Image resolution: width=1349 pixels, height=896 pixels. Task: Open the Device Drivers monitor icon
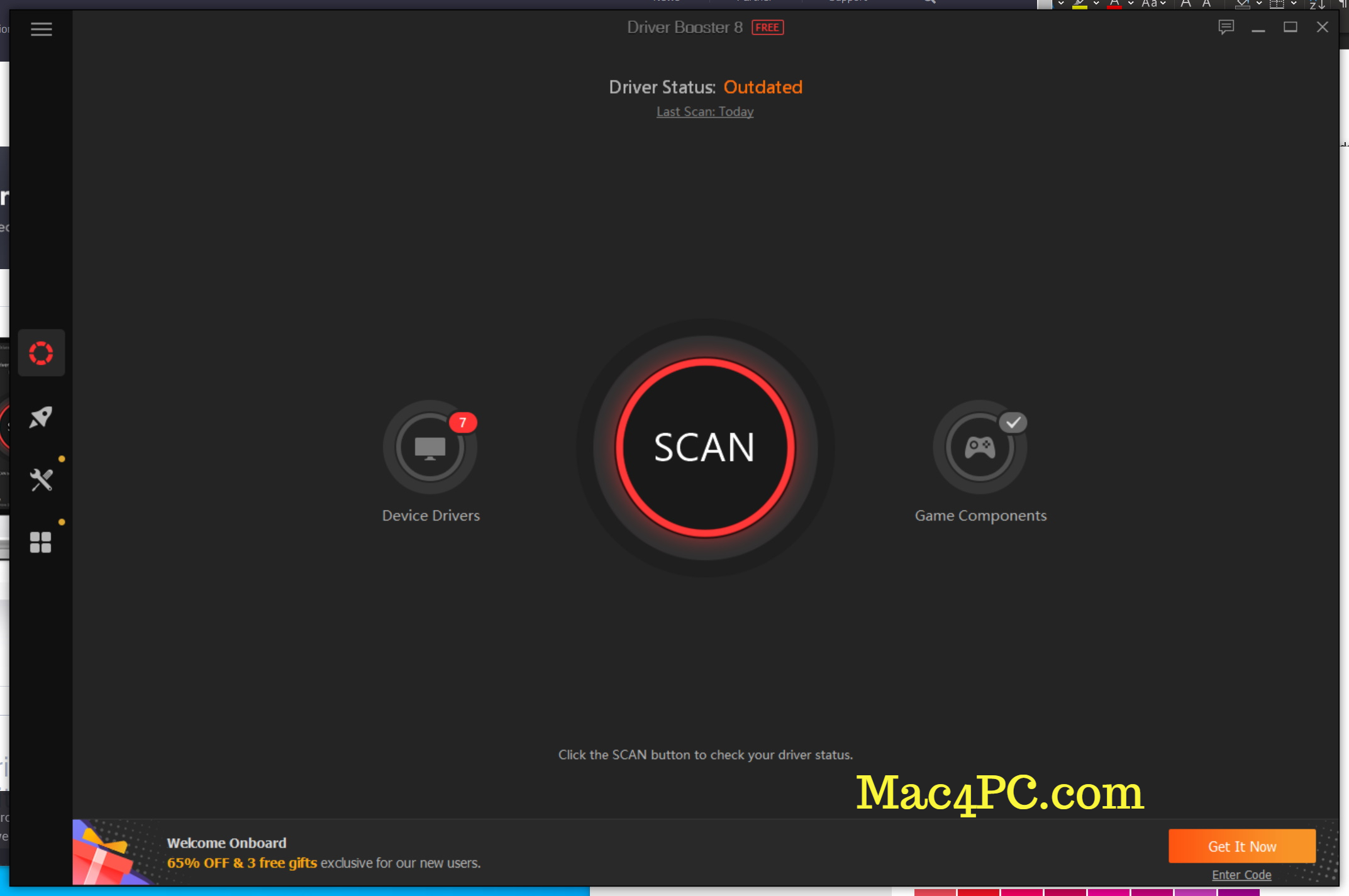[x=430, y=447]
